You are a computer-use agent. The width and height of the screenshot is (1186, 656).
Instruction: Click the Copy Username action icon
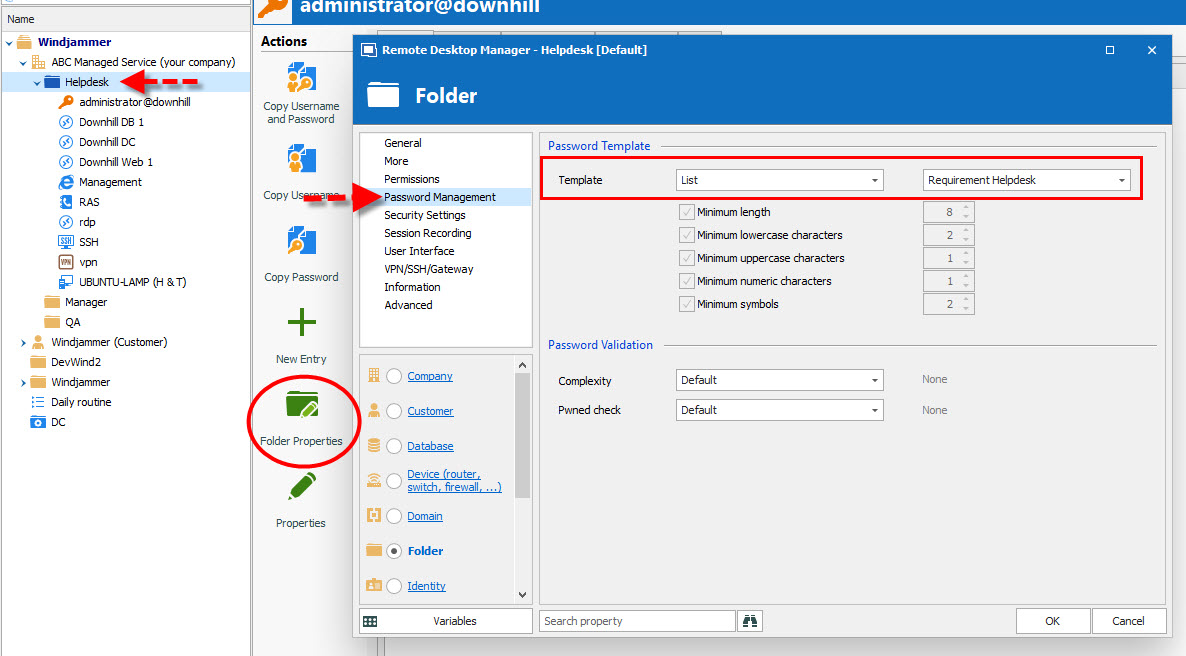pyautogui.click(x=301, y=160)
